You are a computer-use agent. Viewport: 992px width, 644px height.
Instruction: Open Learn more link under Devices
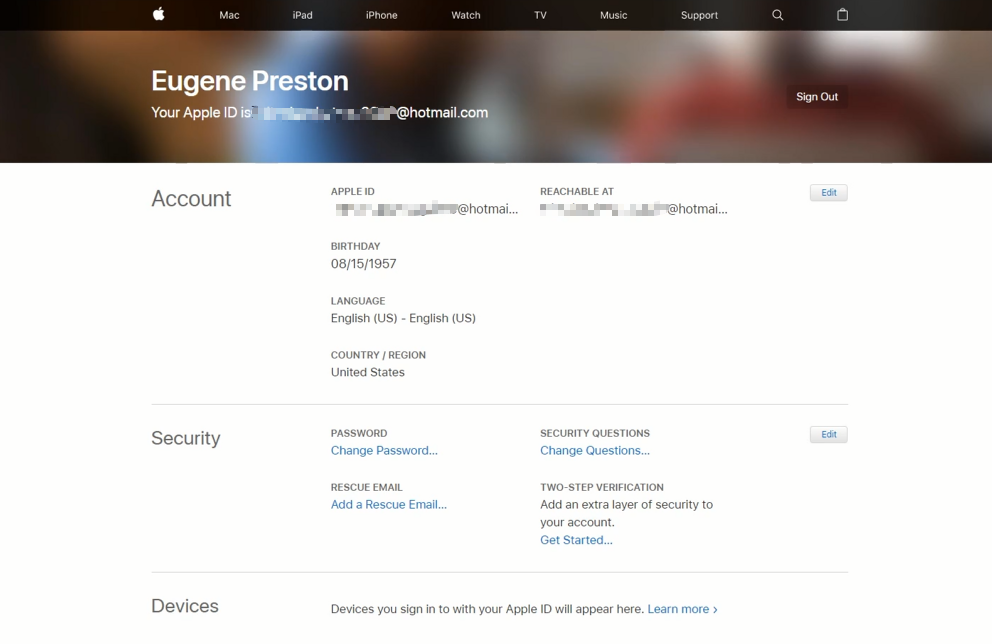click(x=682, y=609)
